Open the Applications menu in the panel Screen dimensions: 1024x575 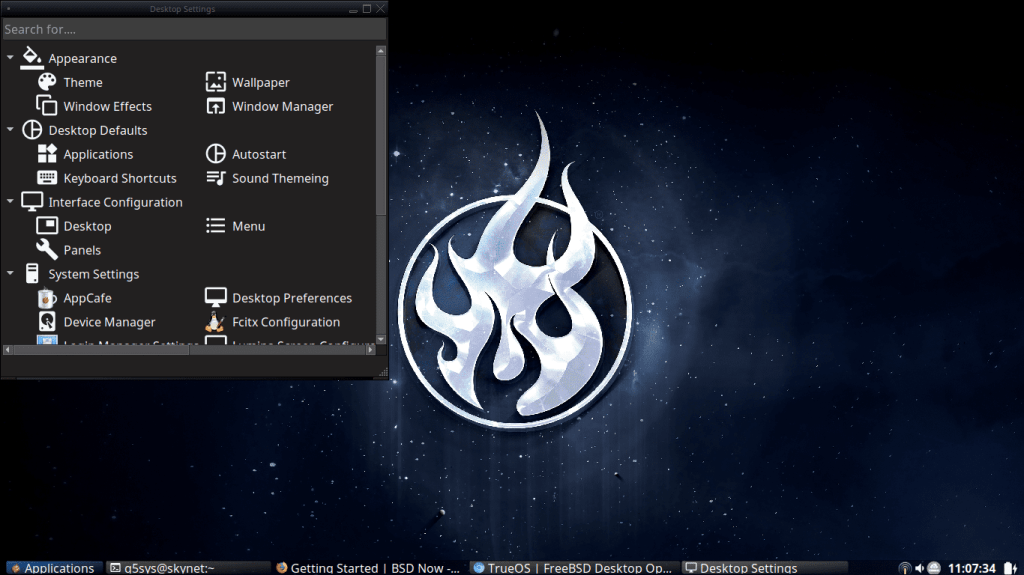[x=54, y=568]
